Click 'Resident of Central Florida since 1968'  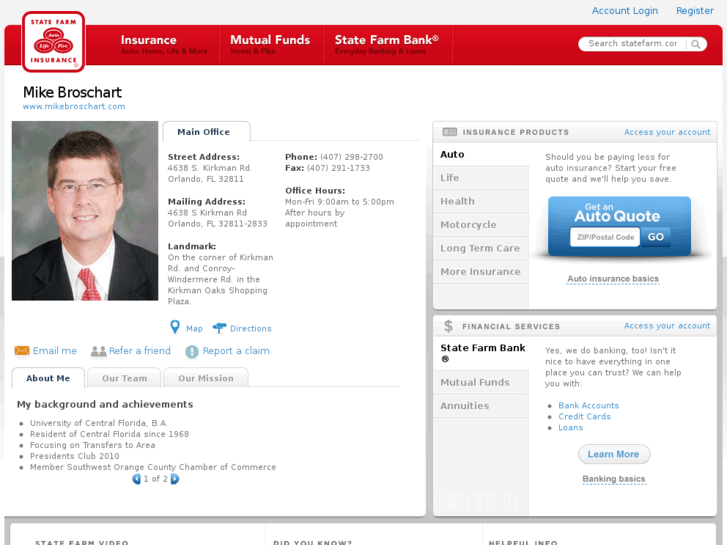[109, 434]
